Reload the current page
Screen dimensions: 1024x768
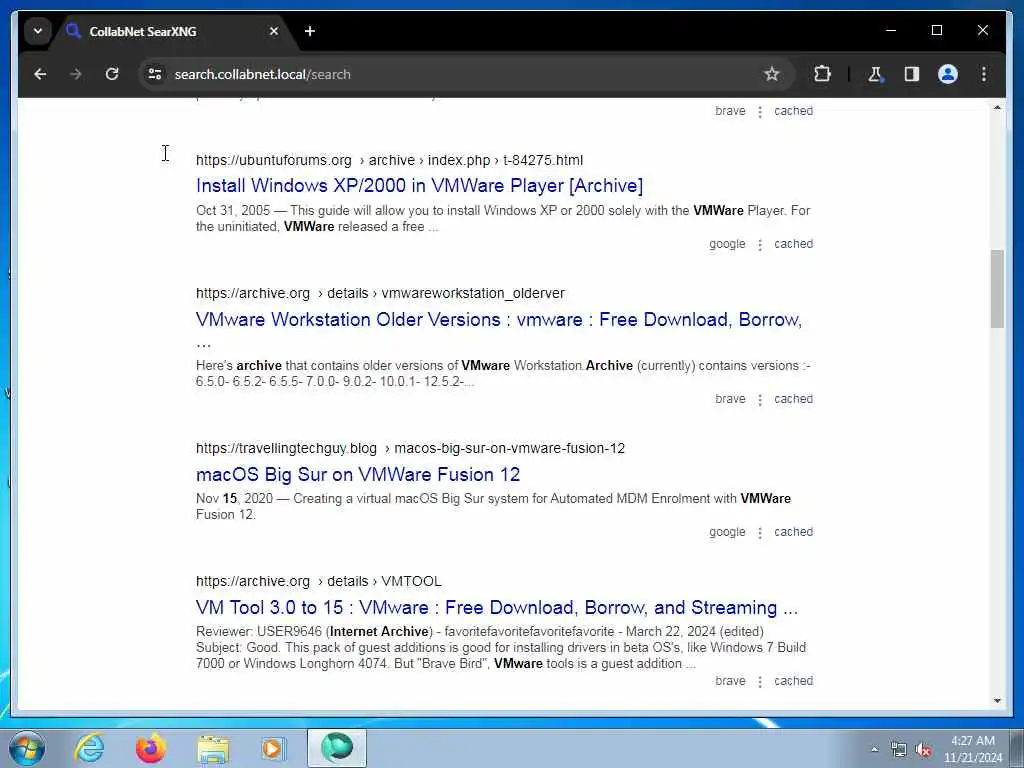[112, 74]
